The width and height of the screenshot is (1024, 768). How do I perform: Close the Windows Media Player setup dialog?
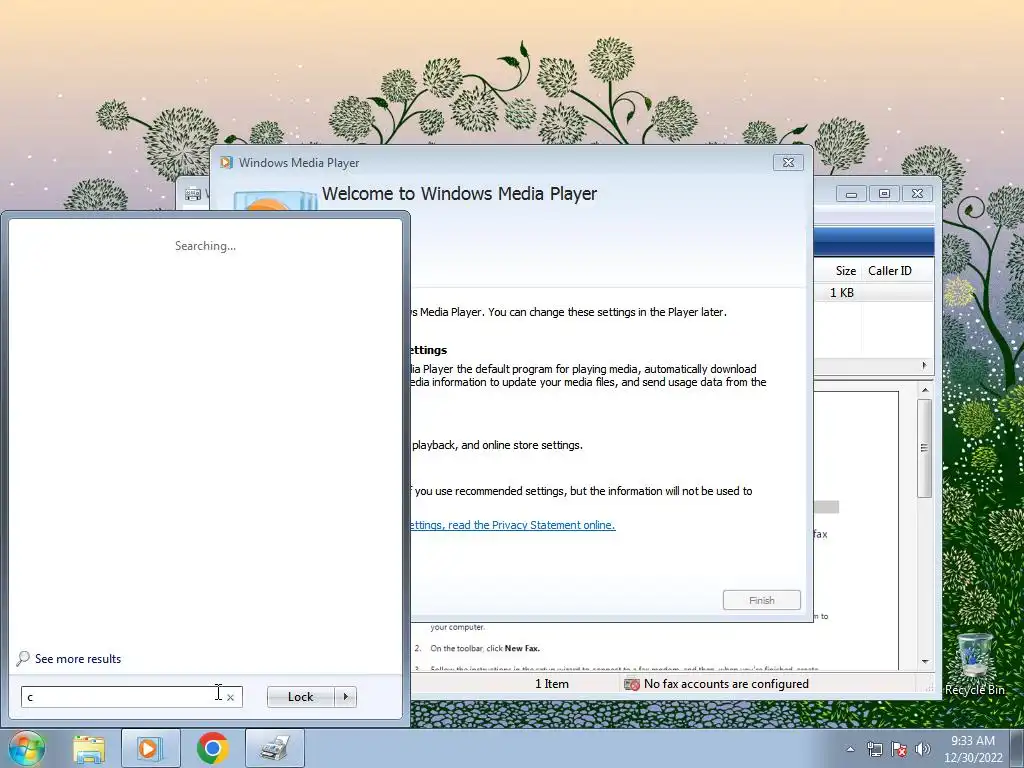point(788,163)
